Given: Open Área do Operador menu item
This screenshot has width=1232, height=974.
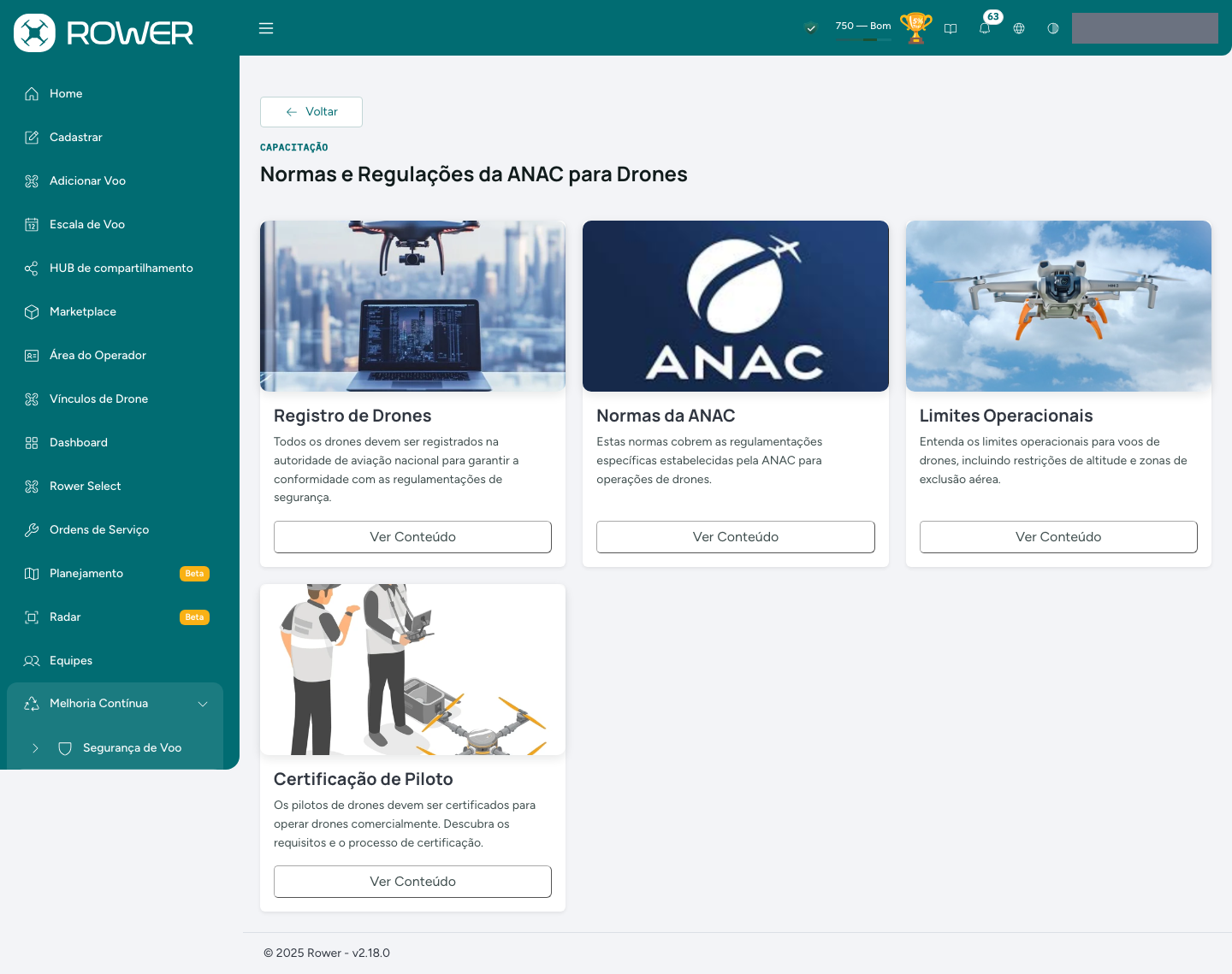Looking at the screenshot, I should 115,356.
